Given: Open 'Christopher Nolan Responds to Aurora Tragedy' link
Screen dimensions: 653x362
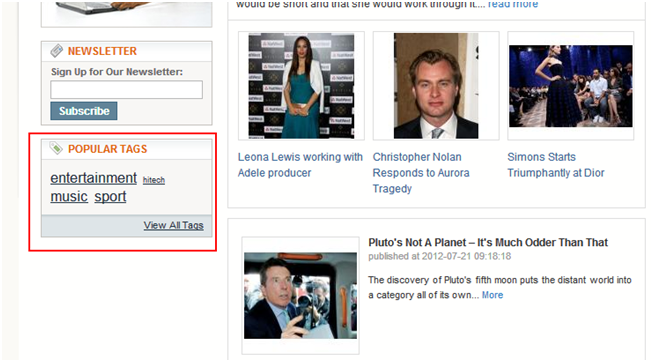Looking at the screenshot, I should [421, 173].
